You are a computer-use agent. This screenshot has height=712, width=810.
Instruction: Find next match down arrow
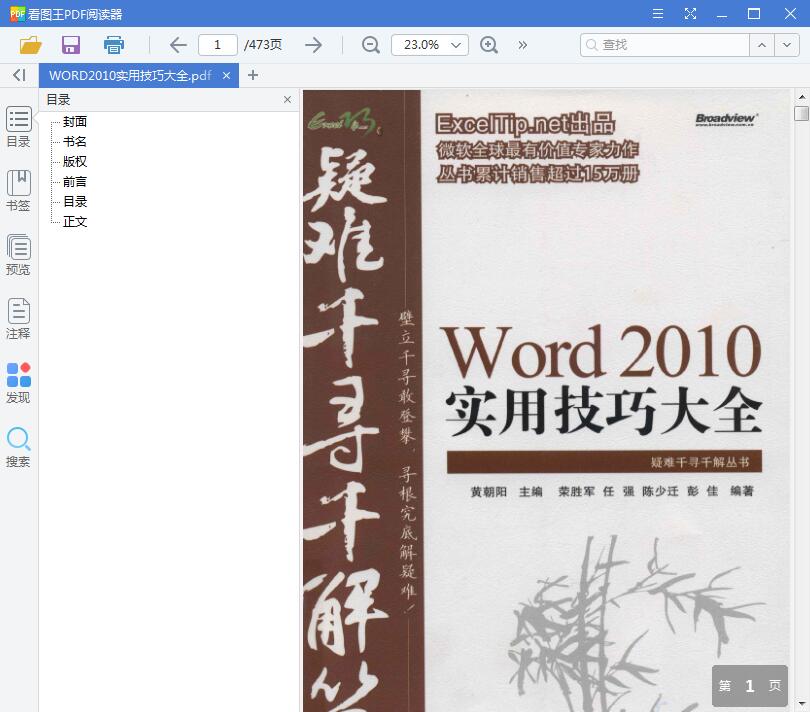pyautogui.click(x=787, y=45)
